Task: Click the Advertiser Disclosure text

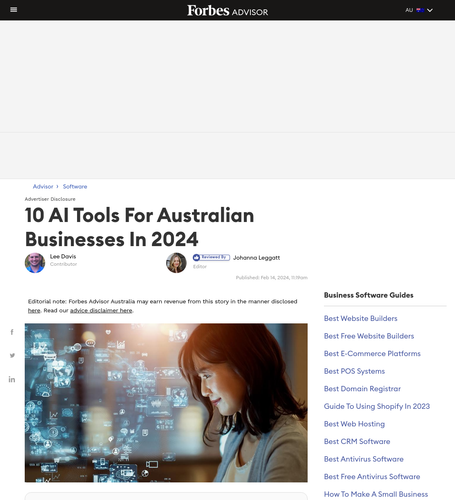Action: [50, 199]
